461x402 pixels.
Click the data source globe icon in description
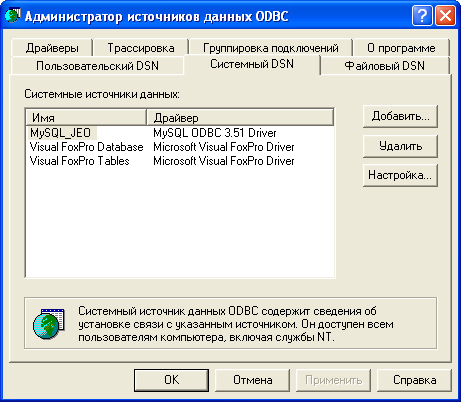point(49,324)
